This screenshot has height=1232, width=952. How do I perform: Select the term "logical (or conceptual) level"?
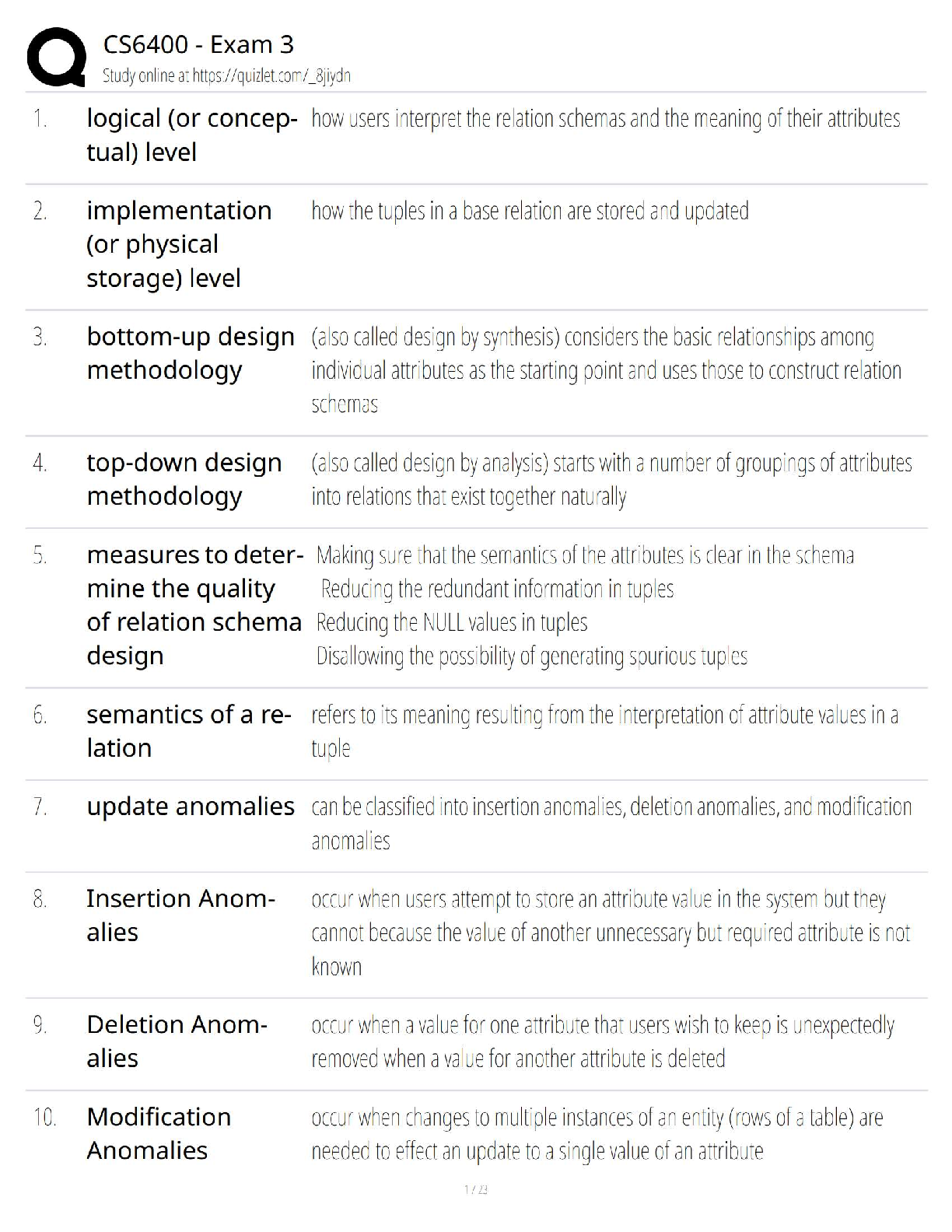coord(191,135)
